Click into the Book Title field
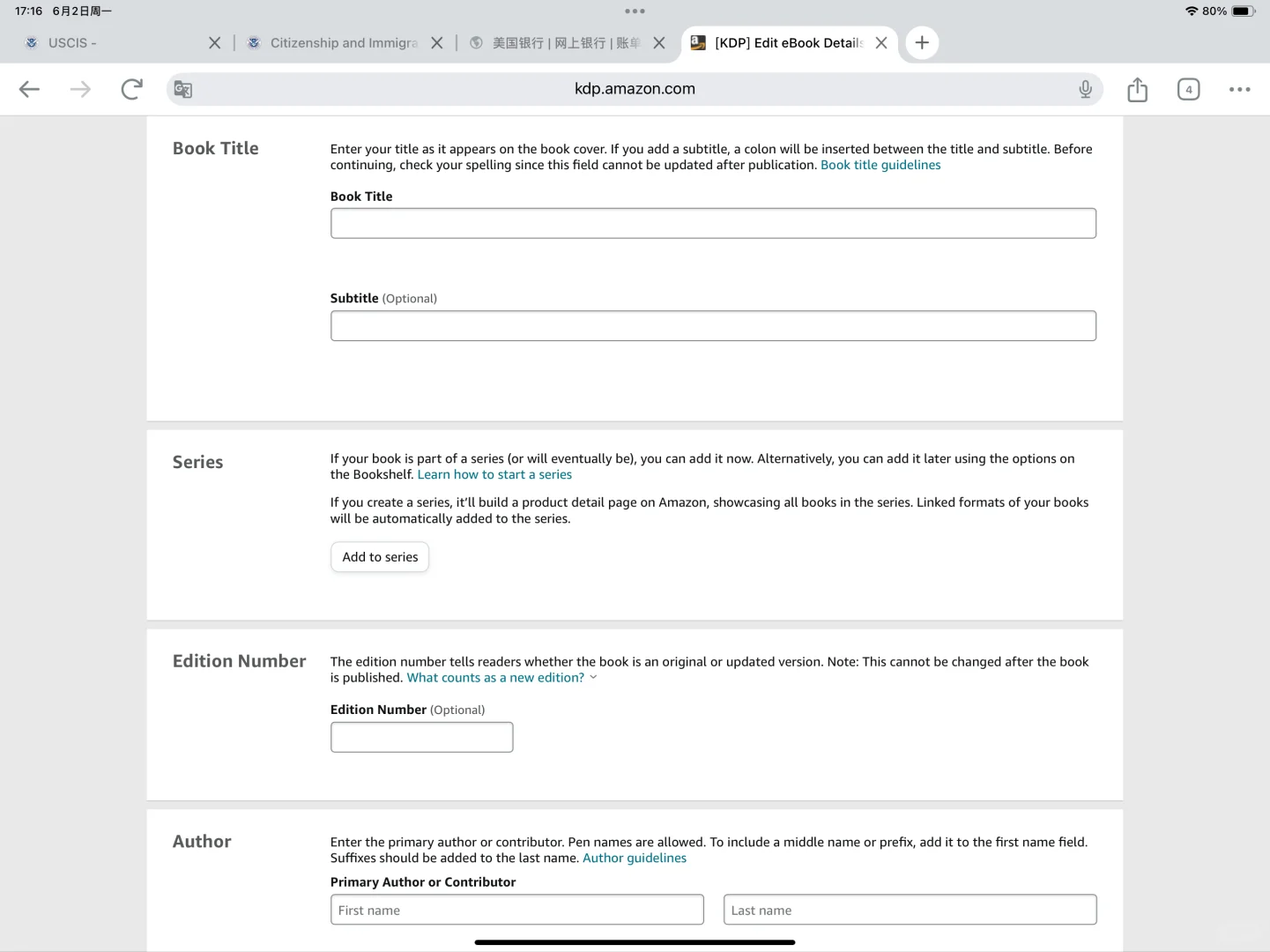 [713, 223]
